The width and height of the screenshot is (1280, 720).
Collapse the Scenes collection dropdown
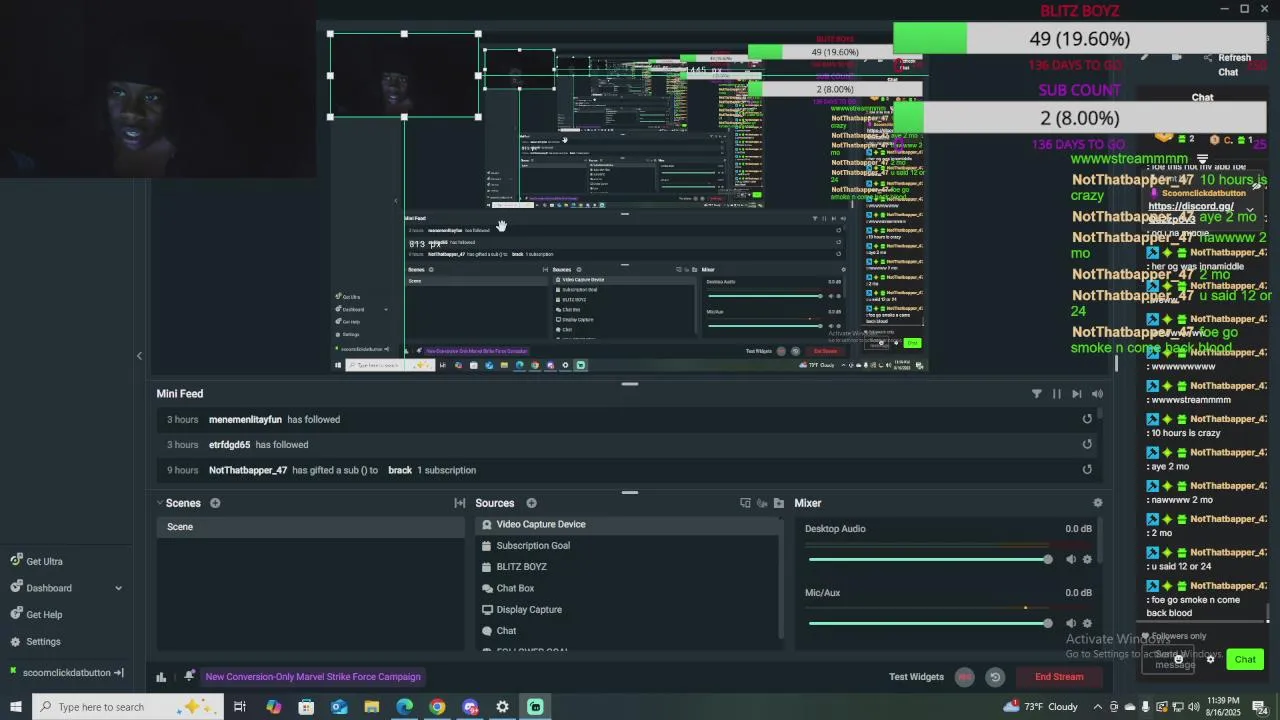[x=159, y=503]
